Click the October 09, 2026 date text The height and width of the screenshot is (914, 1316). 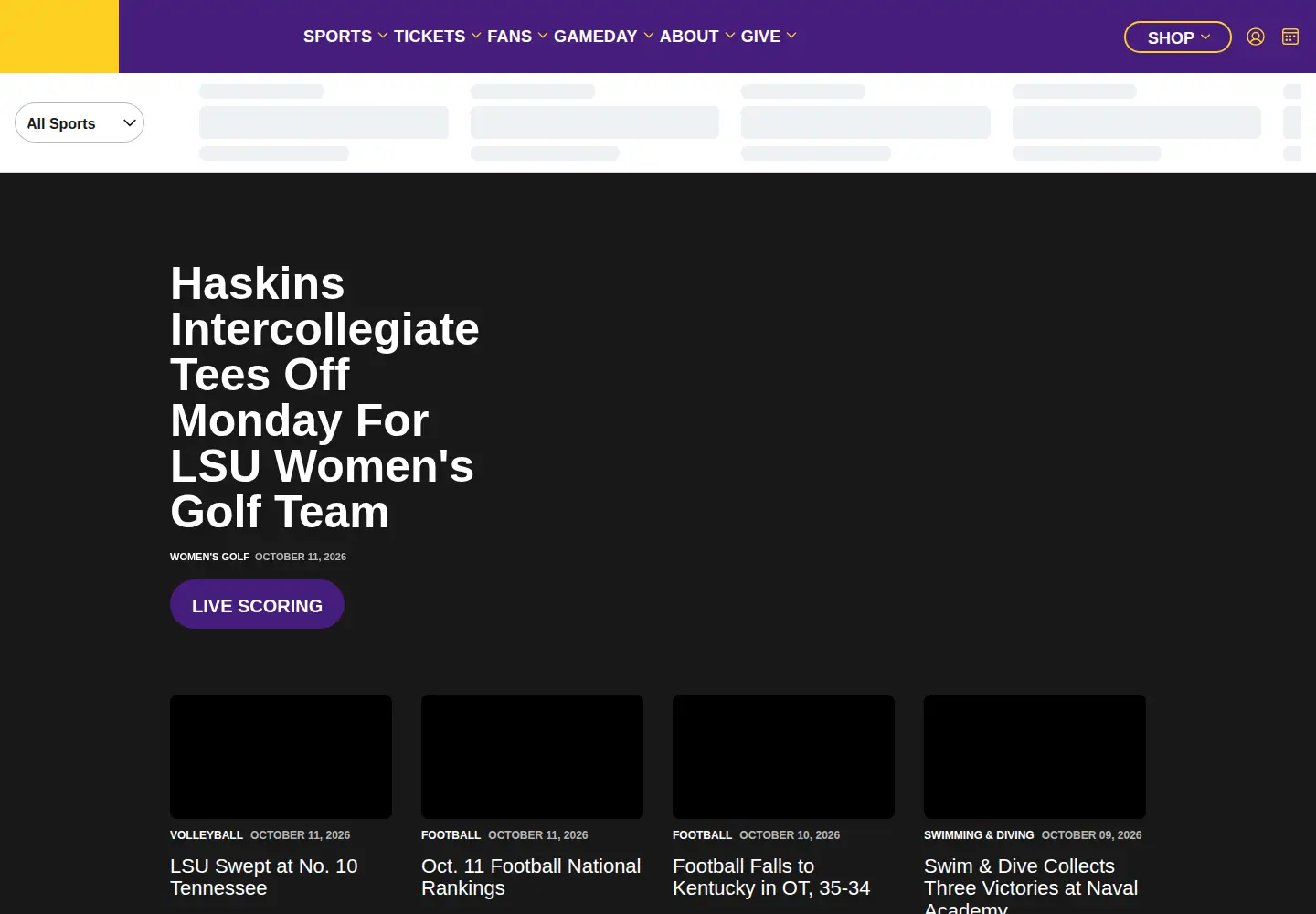click(x=1091, y=835)
